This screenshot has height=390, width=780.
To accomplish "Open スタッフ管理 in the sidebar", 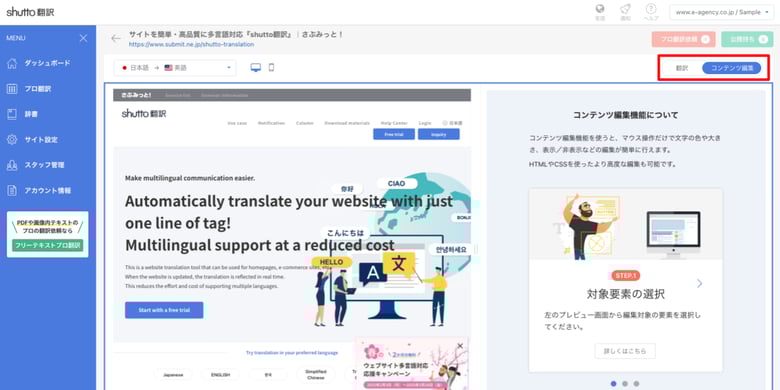I will click(x=35, y=165).
